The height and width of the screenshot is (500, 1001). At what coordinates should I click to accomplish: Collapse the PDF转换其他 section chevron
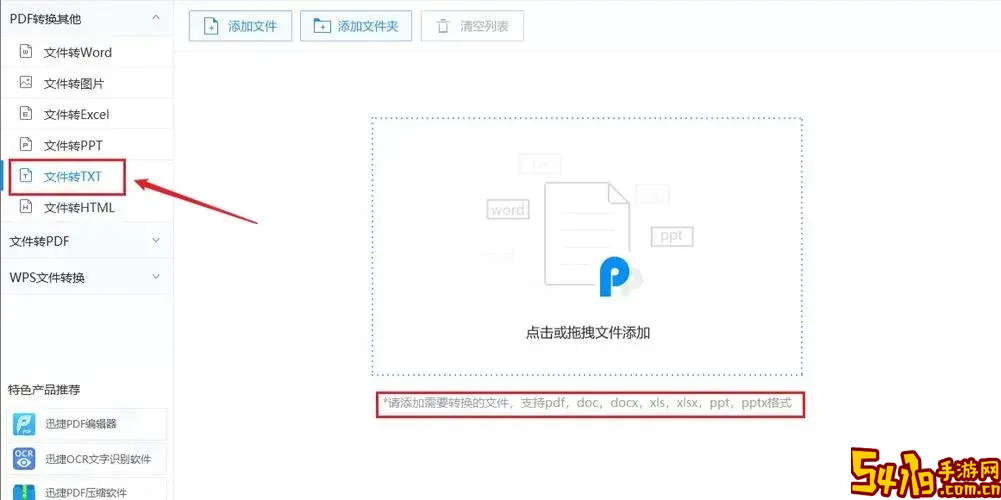coord(156,17)
